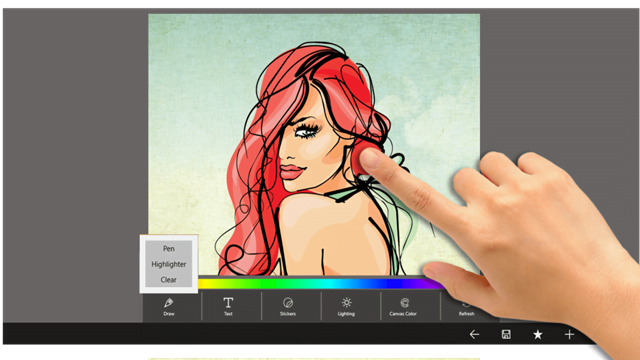640x360 pixels.
Task: Choose Highlighter from the draw menu
Action: (169, 264)
